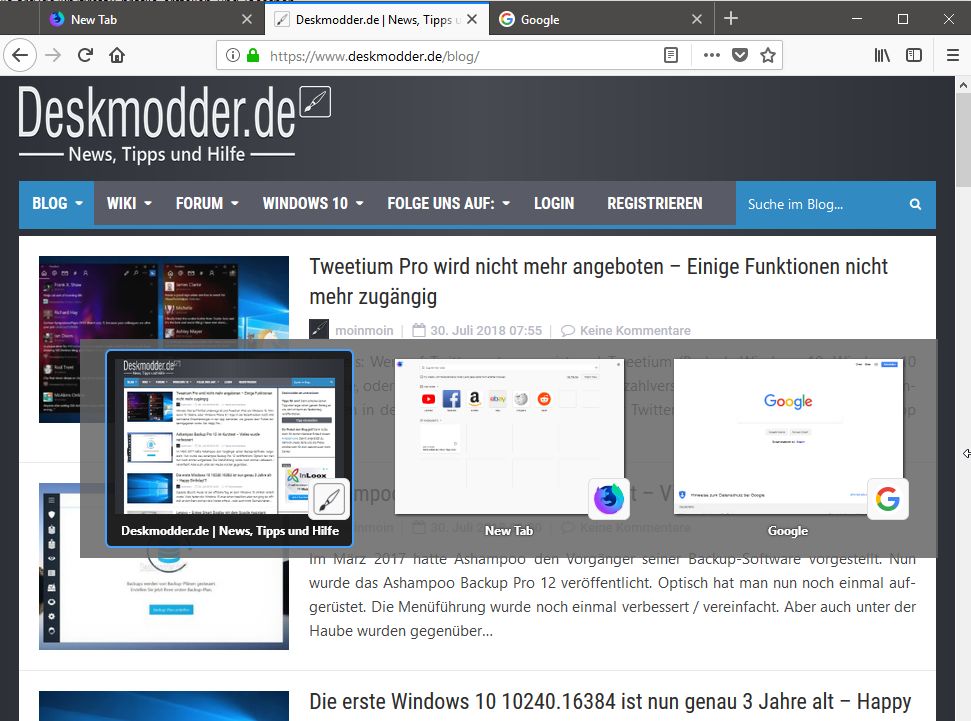Click the scrollbar up arrow
971x721 pixels.
click(x=963, y=85)
